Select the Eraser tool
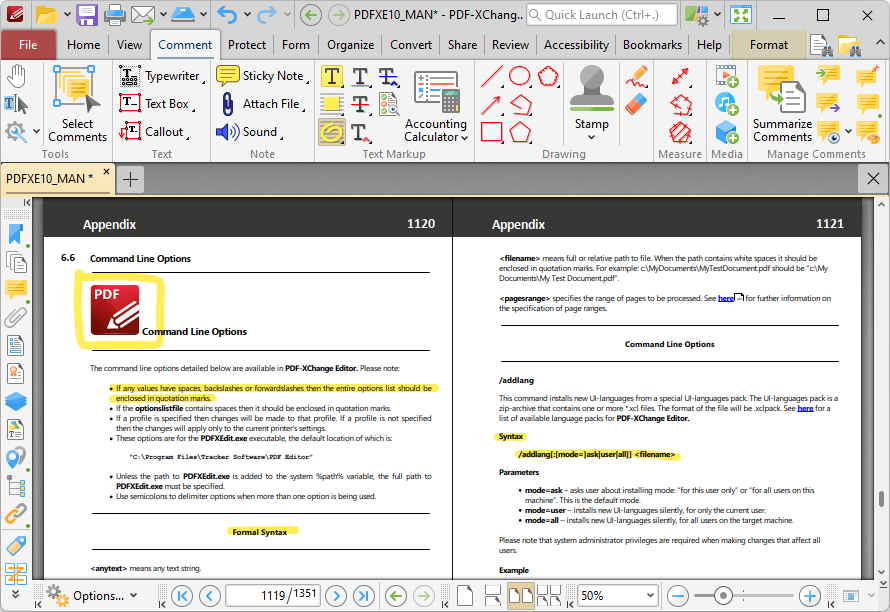890x612 pixels. [x=636, y=104]
